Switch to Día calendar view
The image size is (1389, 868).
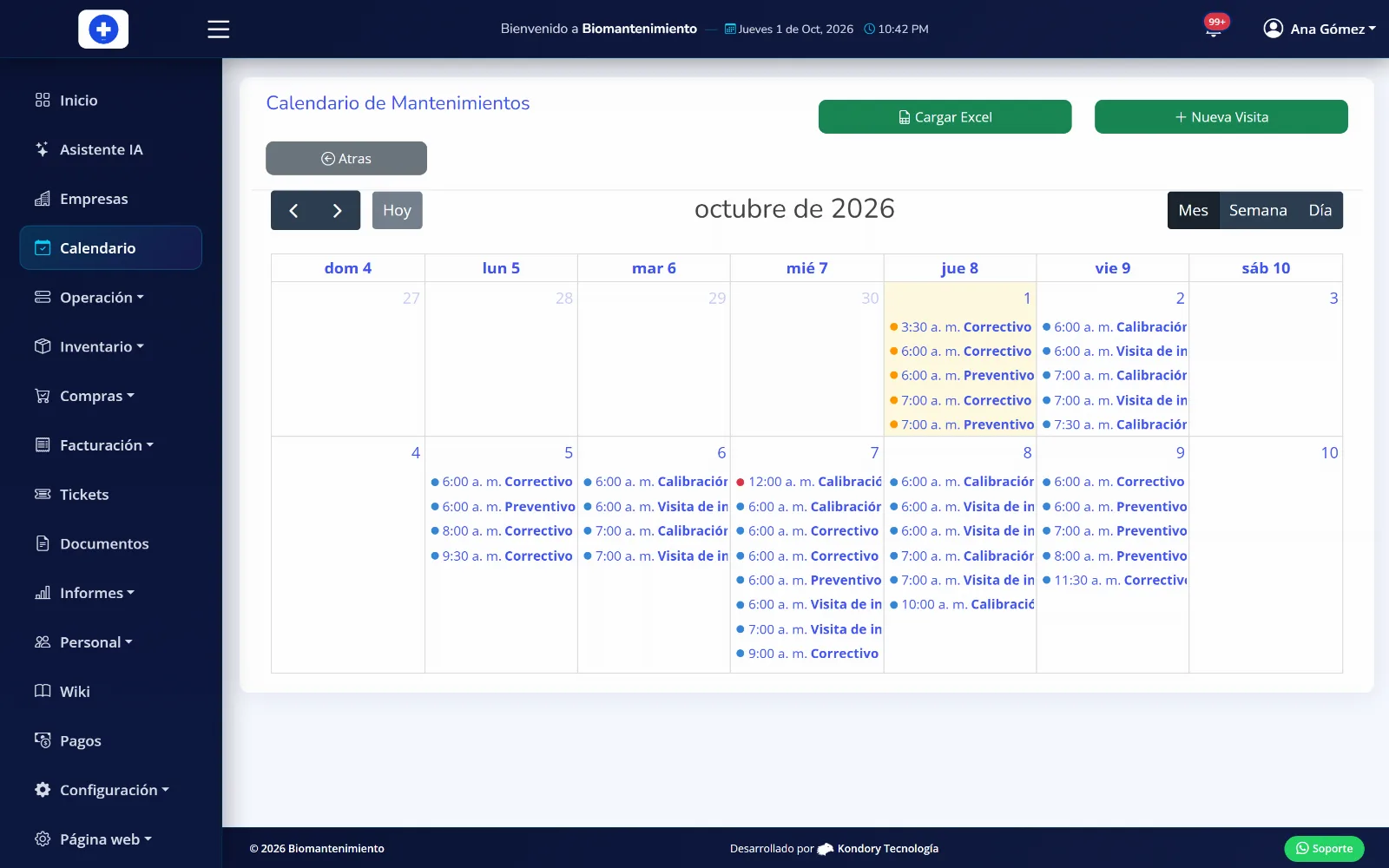[1320, 211]
